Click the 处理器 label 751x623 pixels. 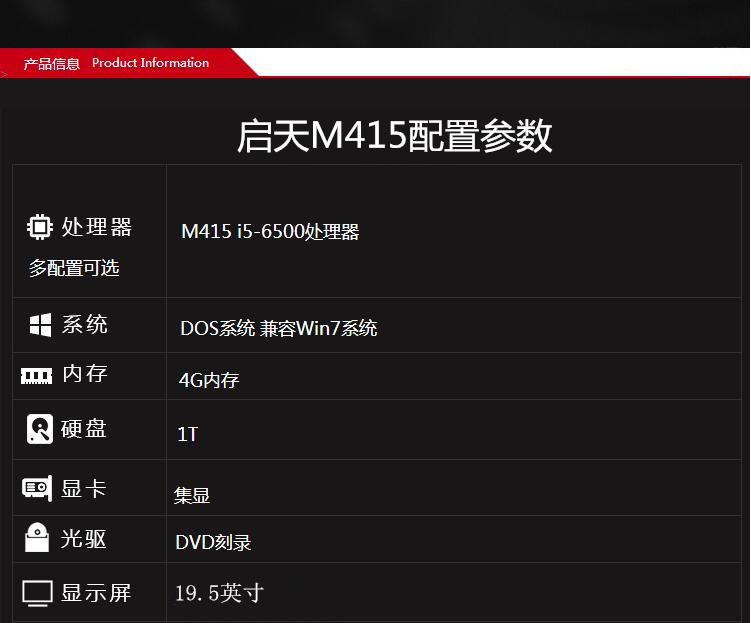[x=97, y=227]
